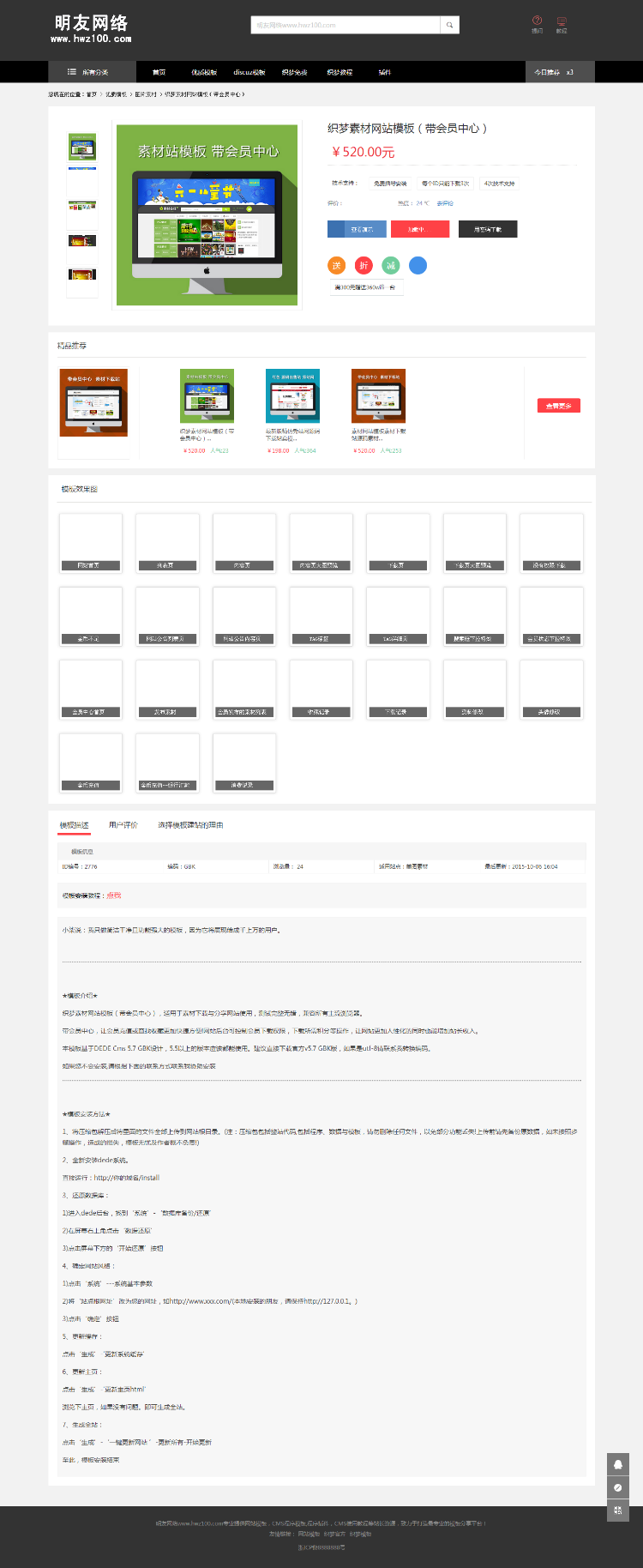Focus the site search input field
The width and height of the screenshot is (643, 1568).
click(x=346, y=25)
